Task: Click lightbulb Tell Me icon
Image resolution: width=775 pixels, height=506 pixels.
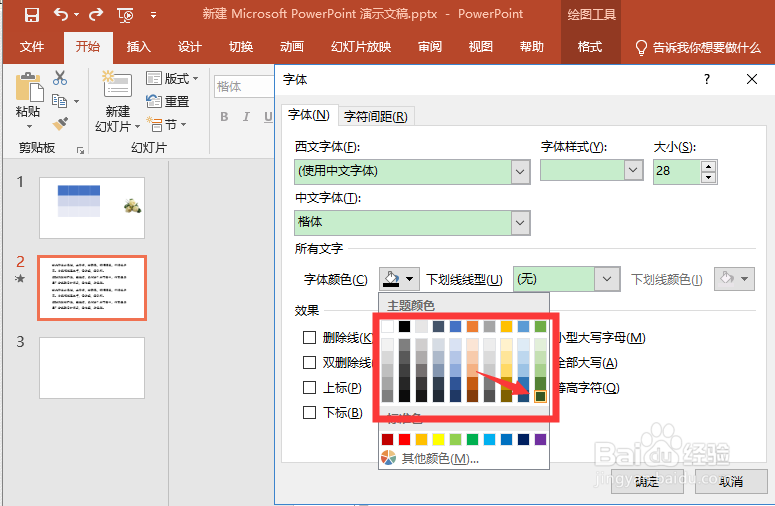Action: pos(641,47)
